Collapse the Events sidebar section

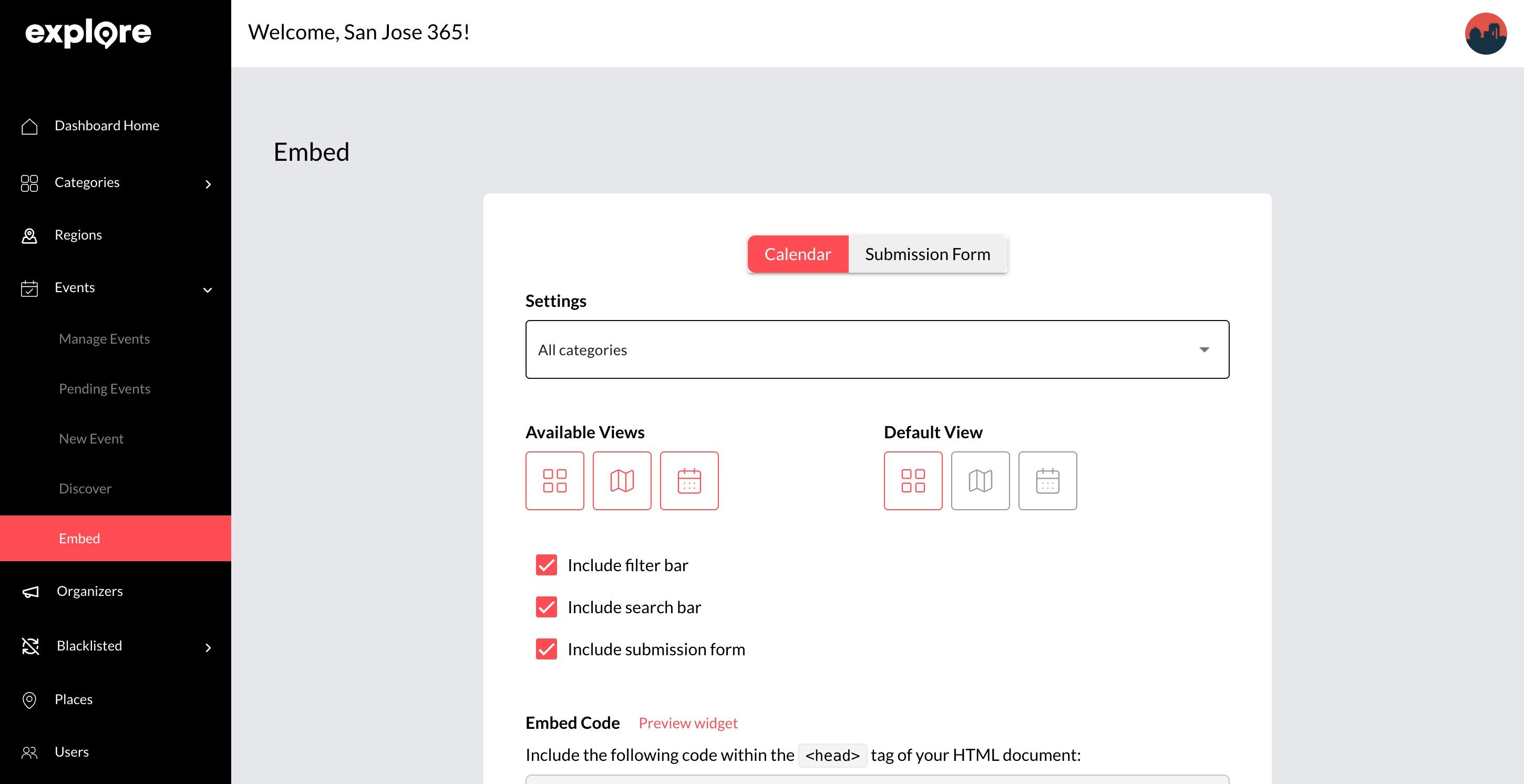(116, 288)
